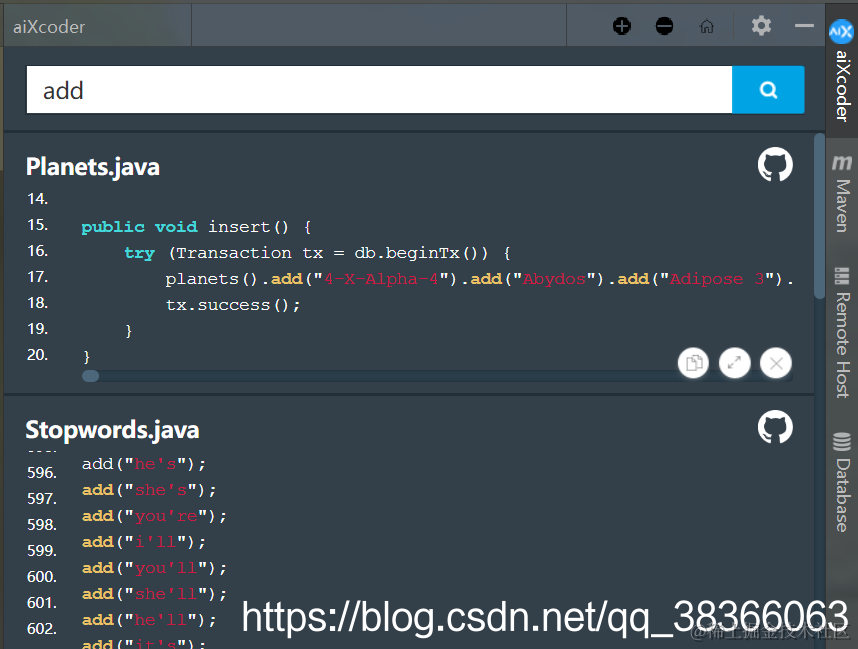Go to aiXcoder home page
Screen dimensions: 858x649
click(x=707, y=26)
